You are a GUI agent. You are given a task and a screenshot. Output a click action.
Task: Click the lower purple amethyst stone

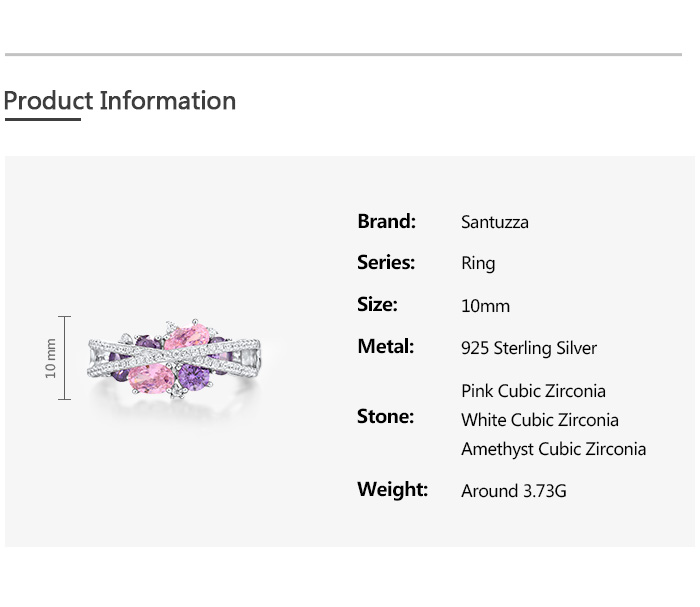point(194,377)
